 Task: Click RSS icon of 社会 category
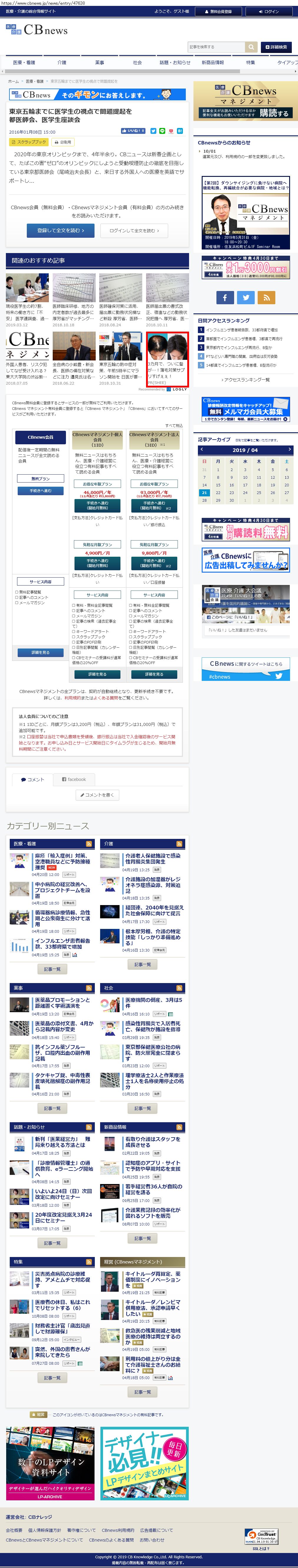coord(179,988)
